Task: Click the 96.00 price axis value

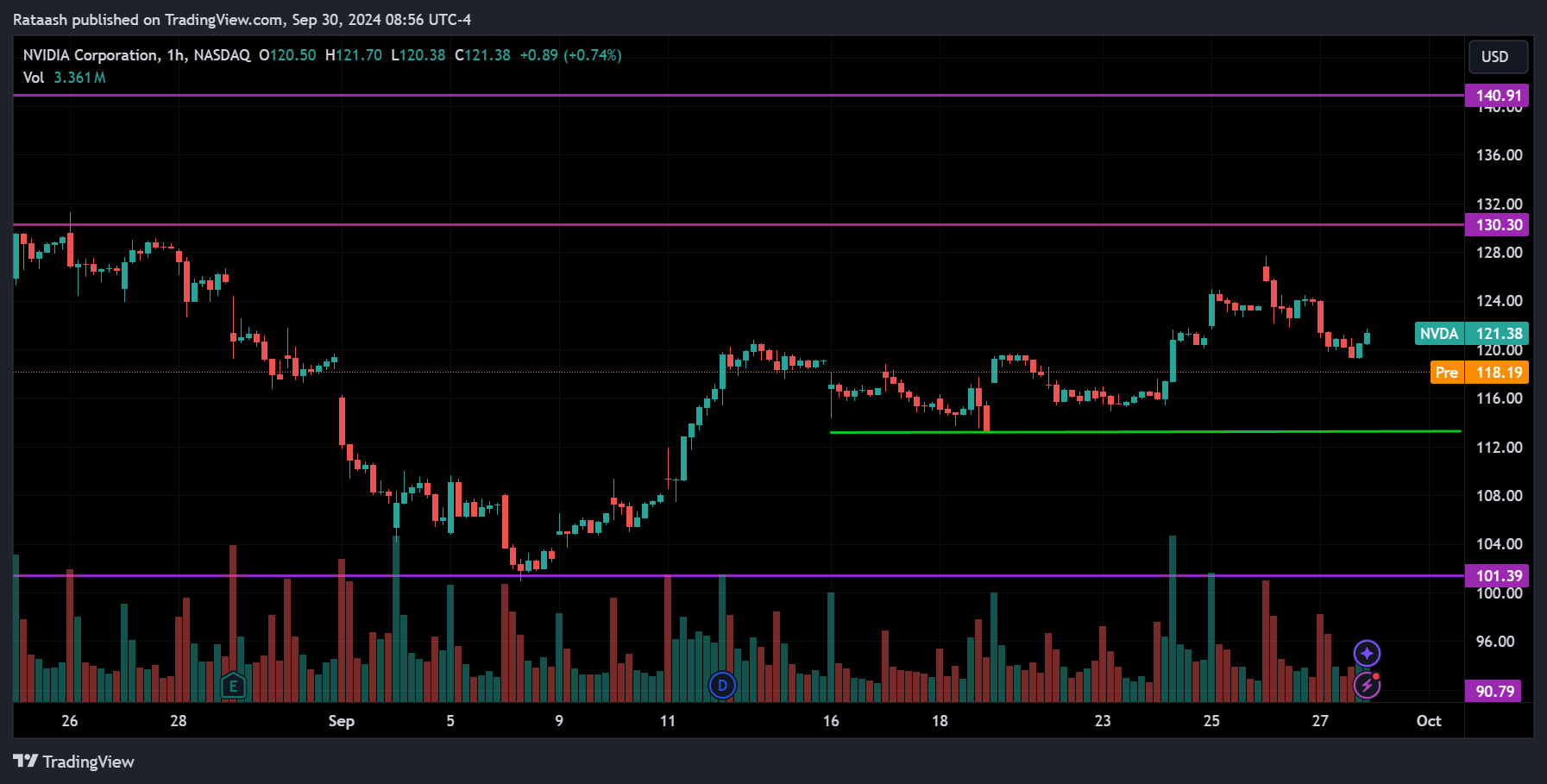Action: click(x=1495, y=642)
